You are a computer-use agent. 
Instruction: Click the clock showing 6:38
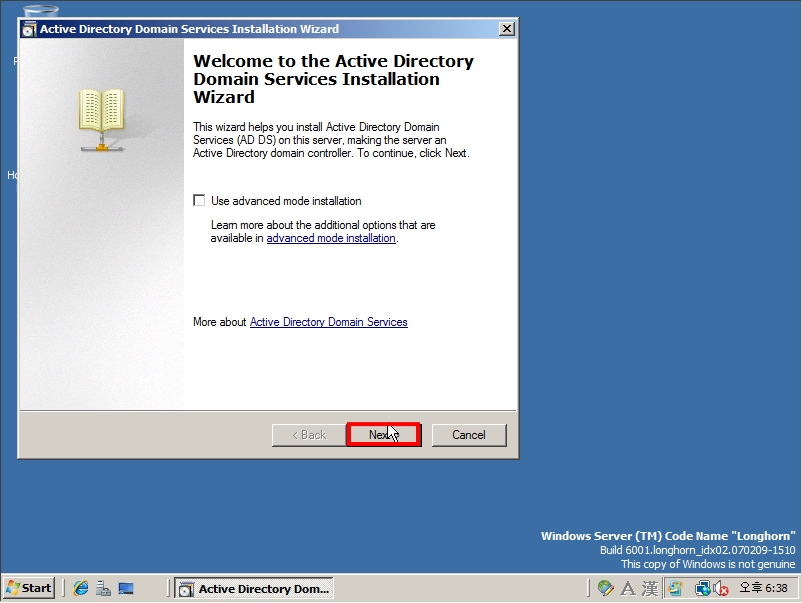764,588
